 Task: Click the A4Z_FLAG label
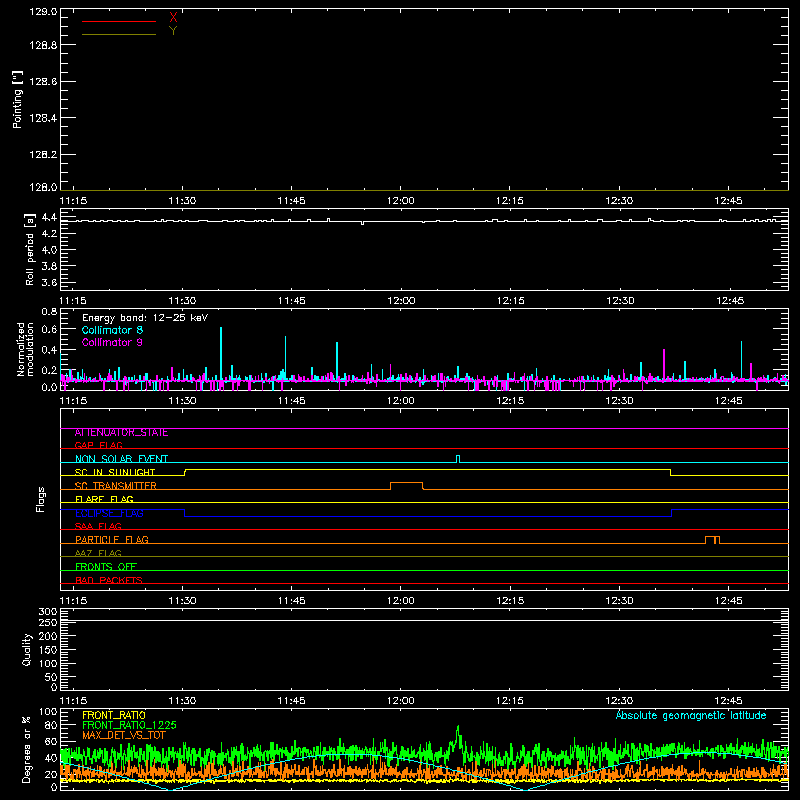tap(98, 553)
